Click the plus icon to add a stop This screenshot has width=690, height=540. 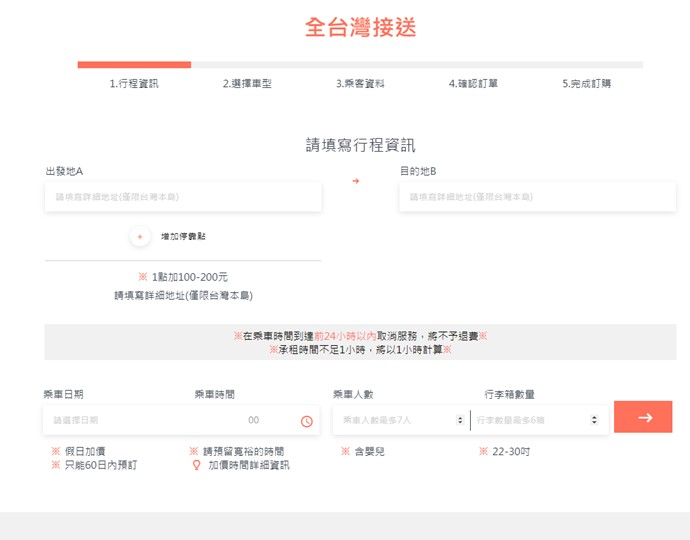(140, 237)
